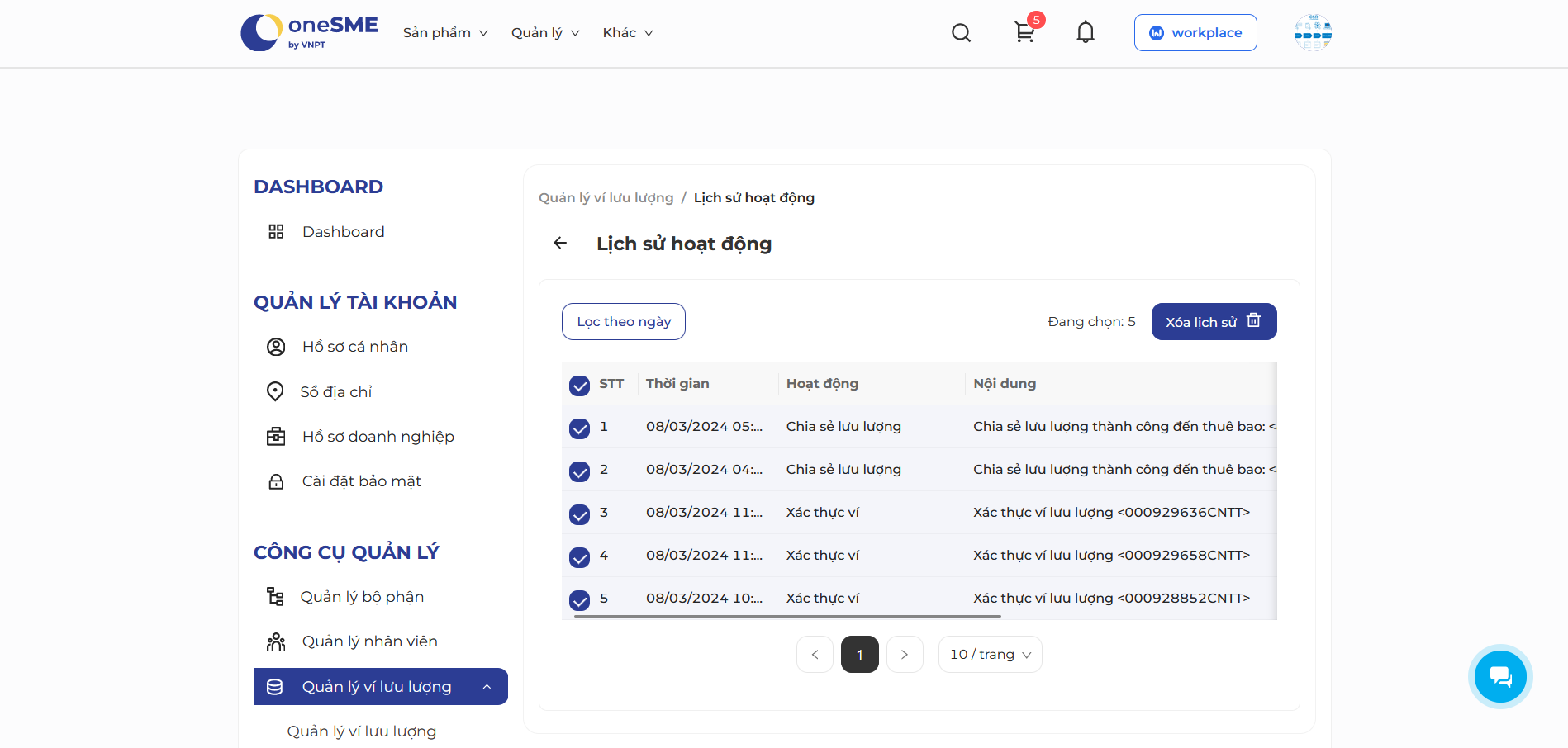
Task: Click the Quản lý ví lưu lượng breadcrumb link
Action: point(606,197)
